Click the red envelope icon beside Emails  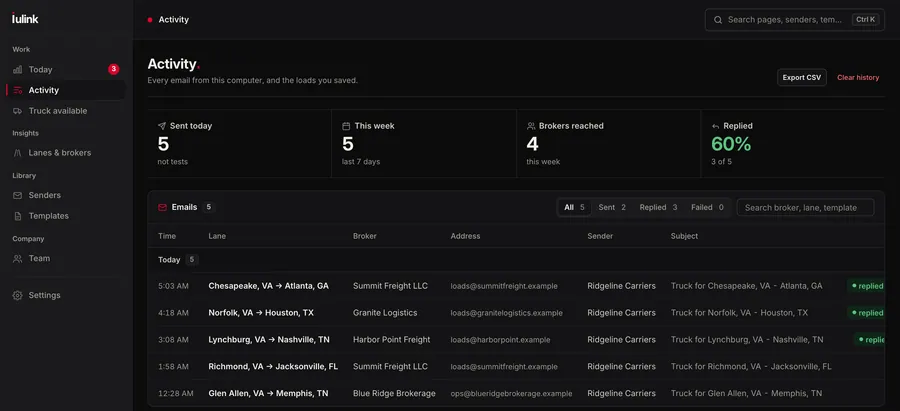pyautogui.click(x=162, y=207)
